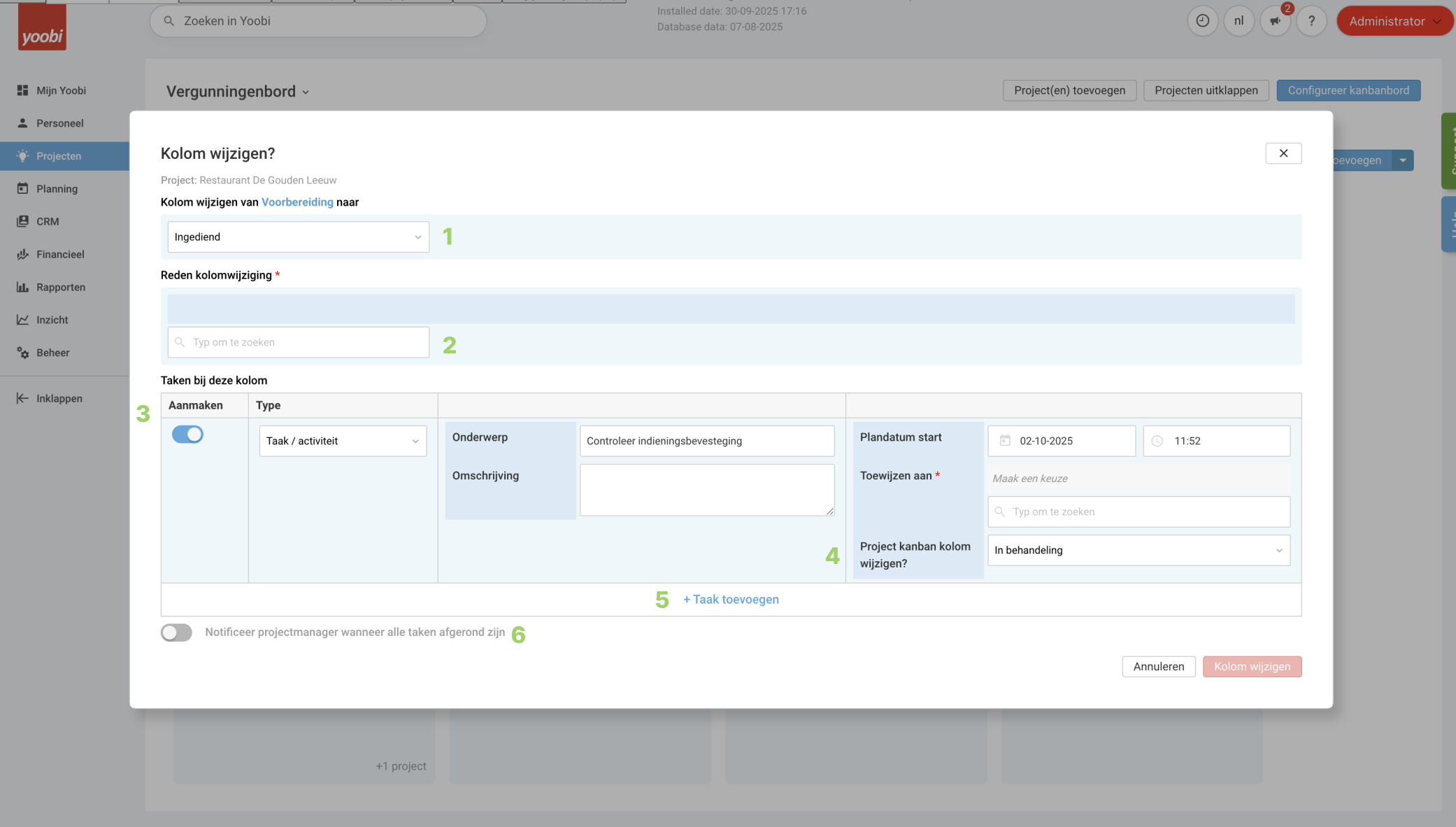
Task: Click the megaphone notifications icon
Action: 1275,21
